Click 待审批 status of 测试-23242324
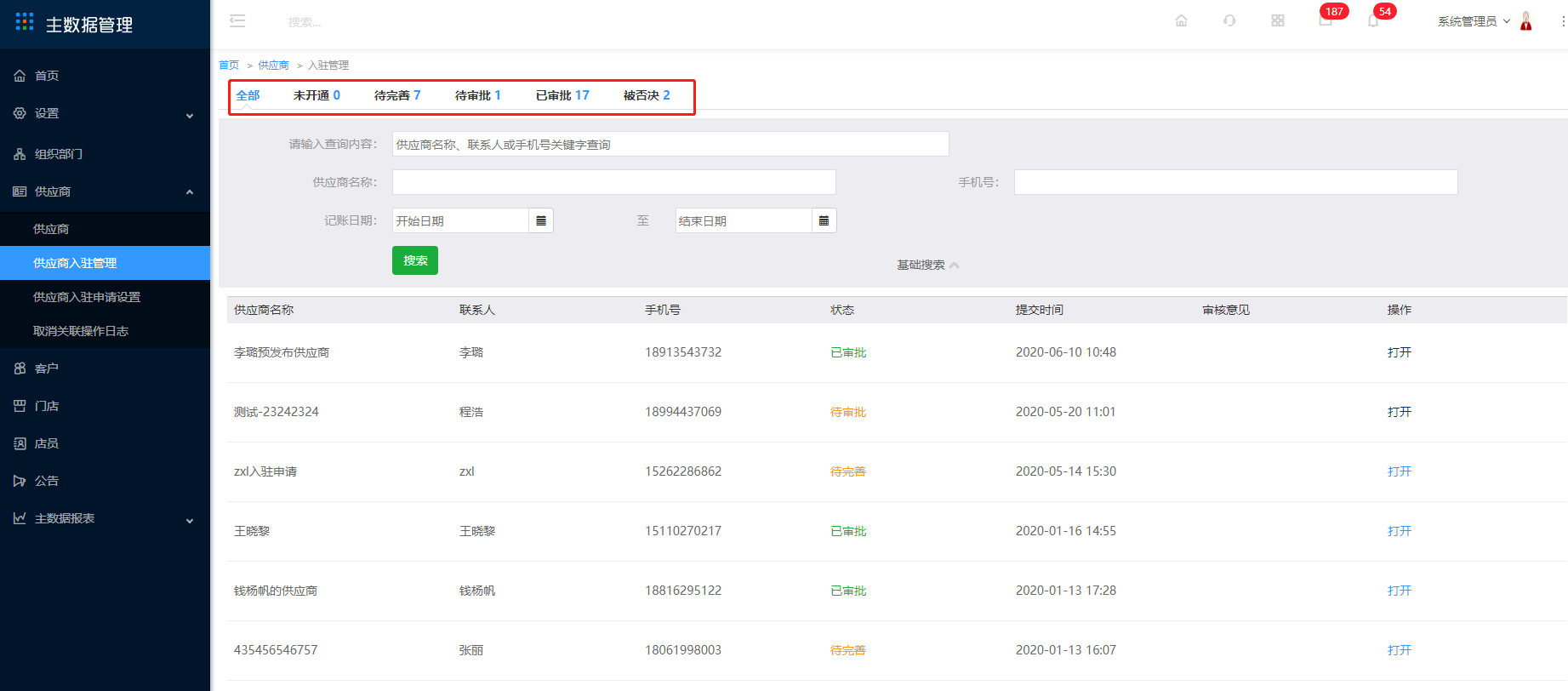1568x691 pixels. tap(848, 412)
